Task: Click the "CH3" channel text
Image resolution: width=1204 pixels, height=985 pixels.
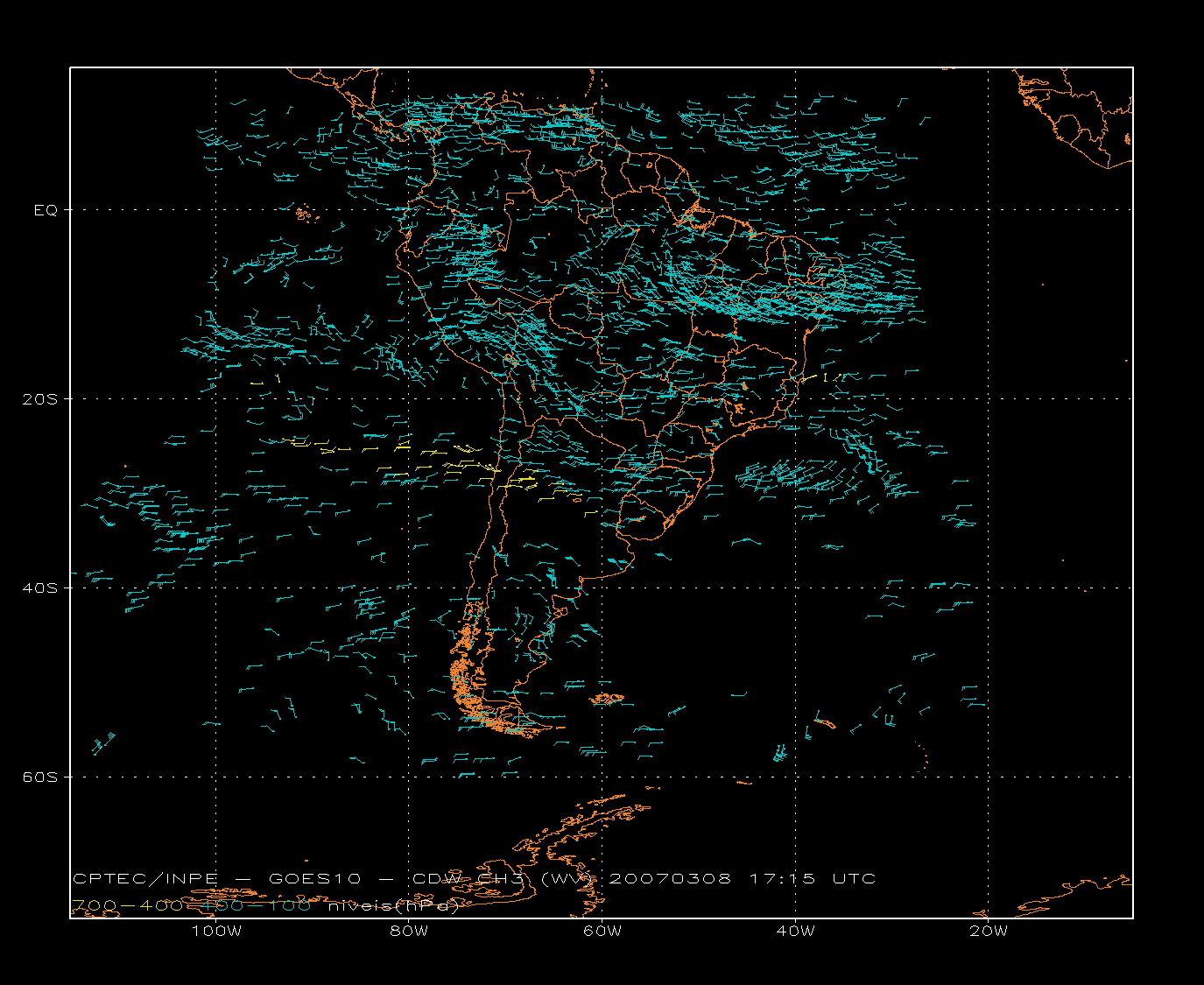Action: tap(502, 878)
